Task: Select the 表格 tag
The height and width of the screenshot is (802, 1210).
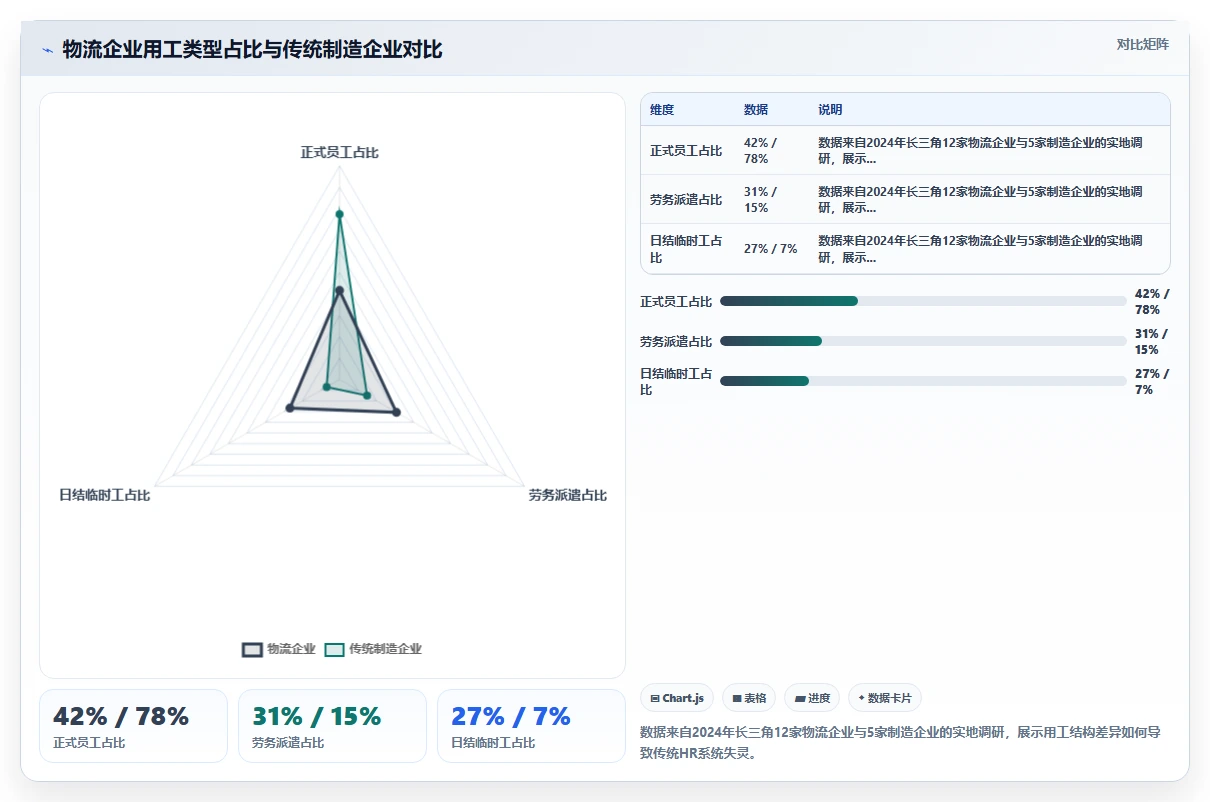Action: 749,698
